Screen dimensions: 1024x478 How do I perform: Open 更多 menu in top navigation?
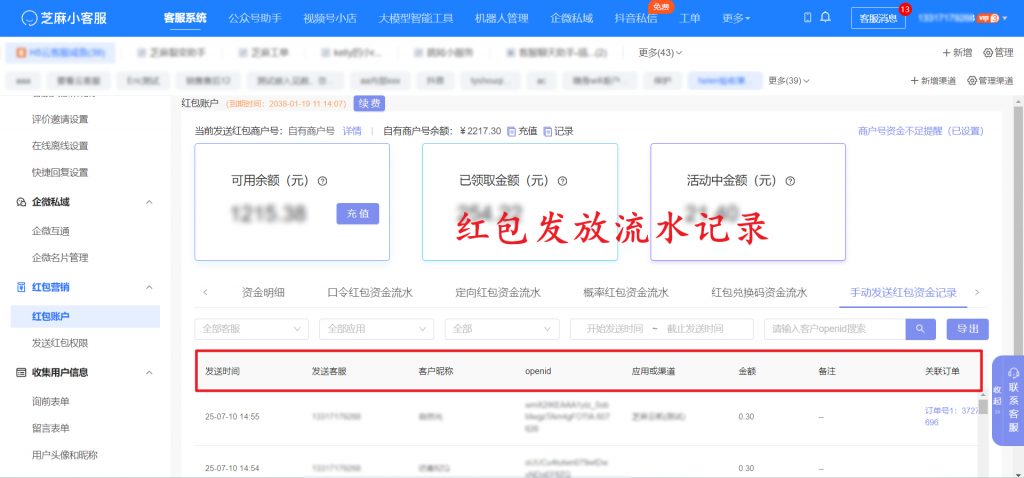[736, 18]
